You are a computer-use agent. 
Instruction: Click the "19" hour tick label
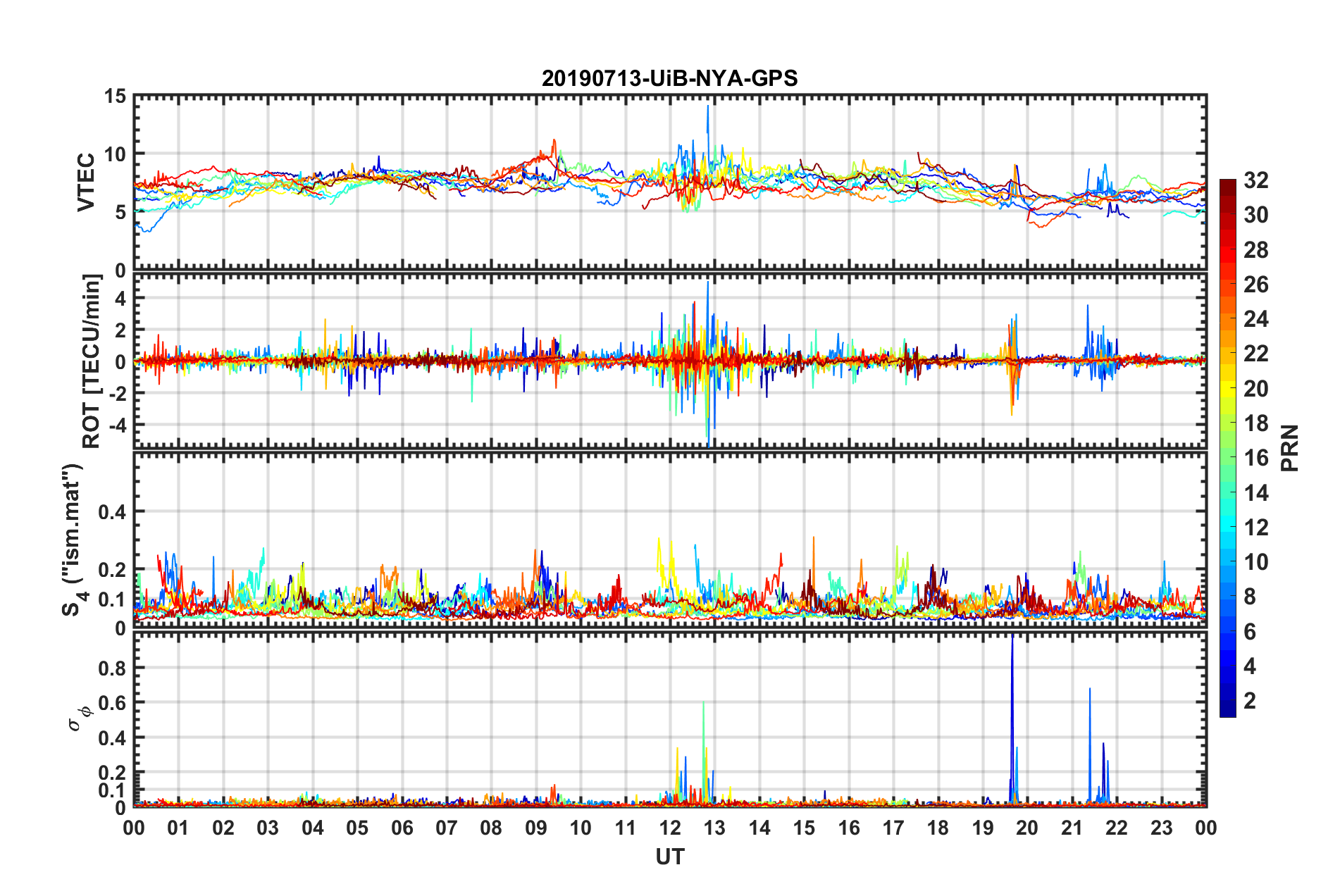pos(983,828)
